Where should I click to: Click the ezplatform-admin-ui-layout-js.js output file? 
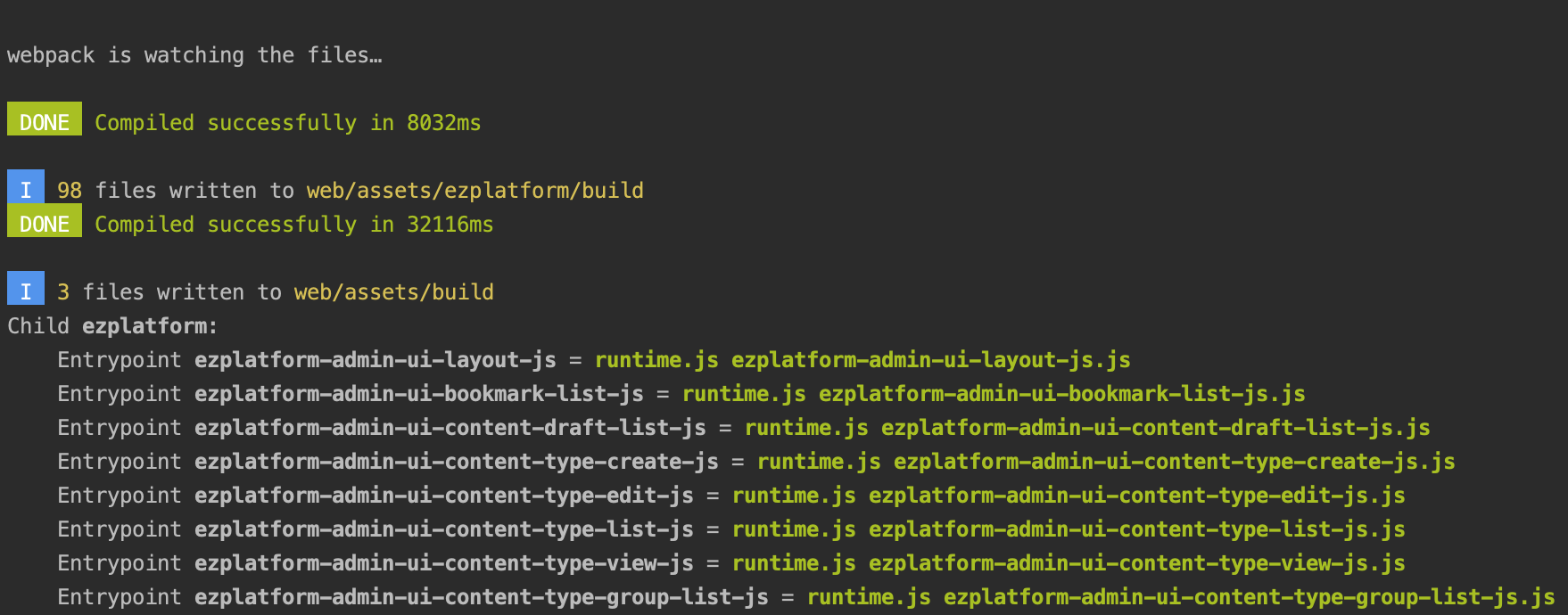pos(930,360)
